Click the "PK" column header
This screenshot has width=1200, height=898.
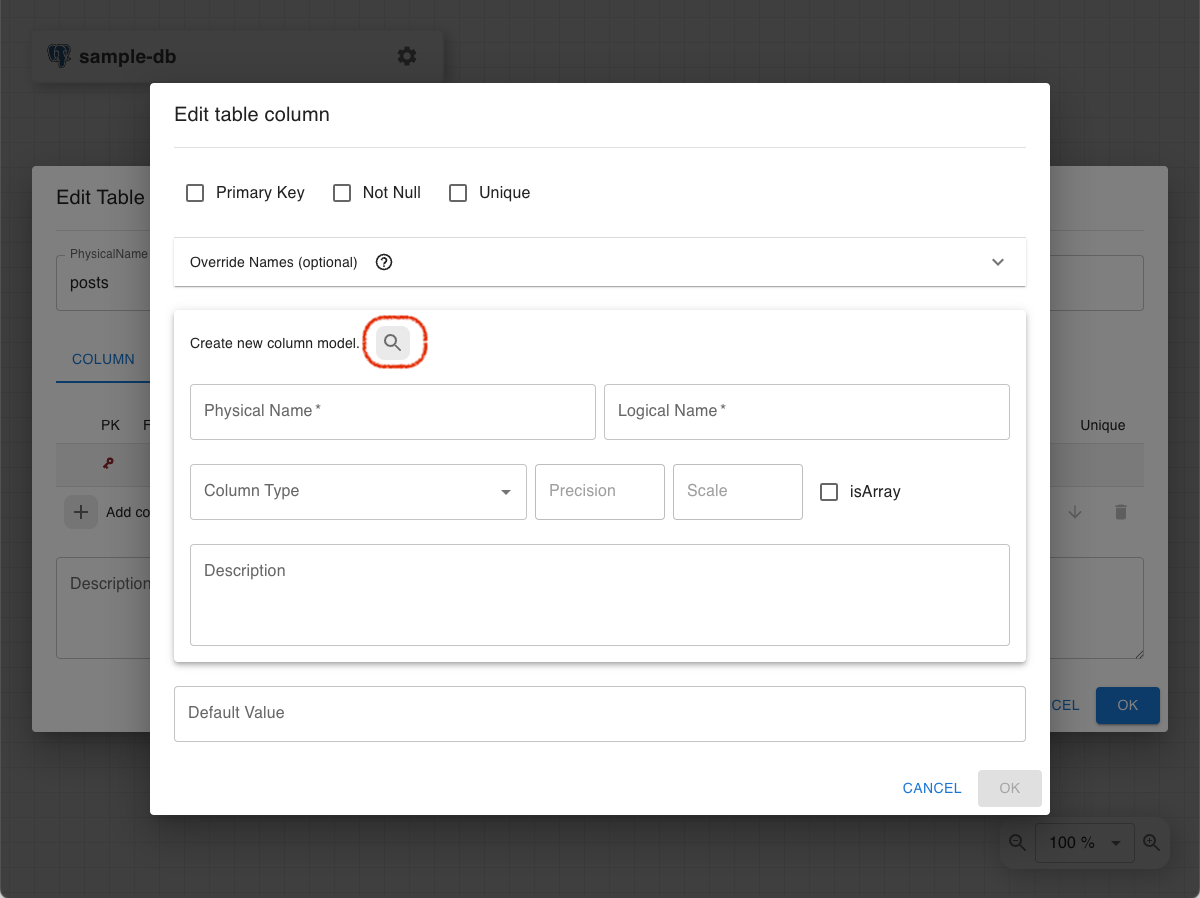110,425
